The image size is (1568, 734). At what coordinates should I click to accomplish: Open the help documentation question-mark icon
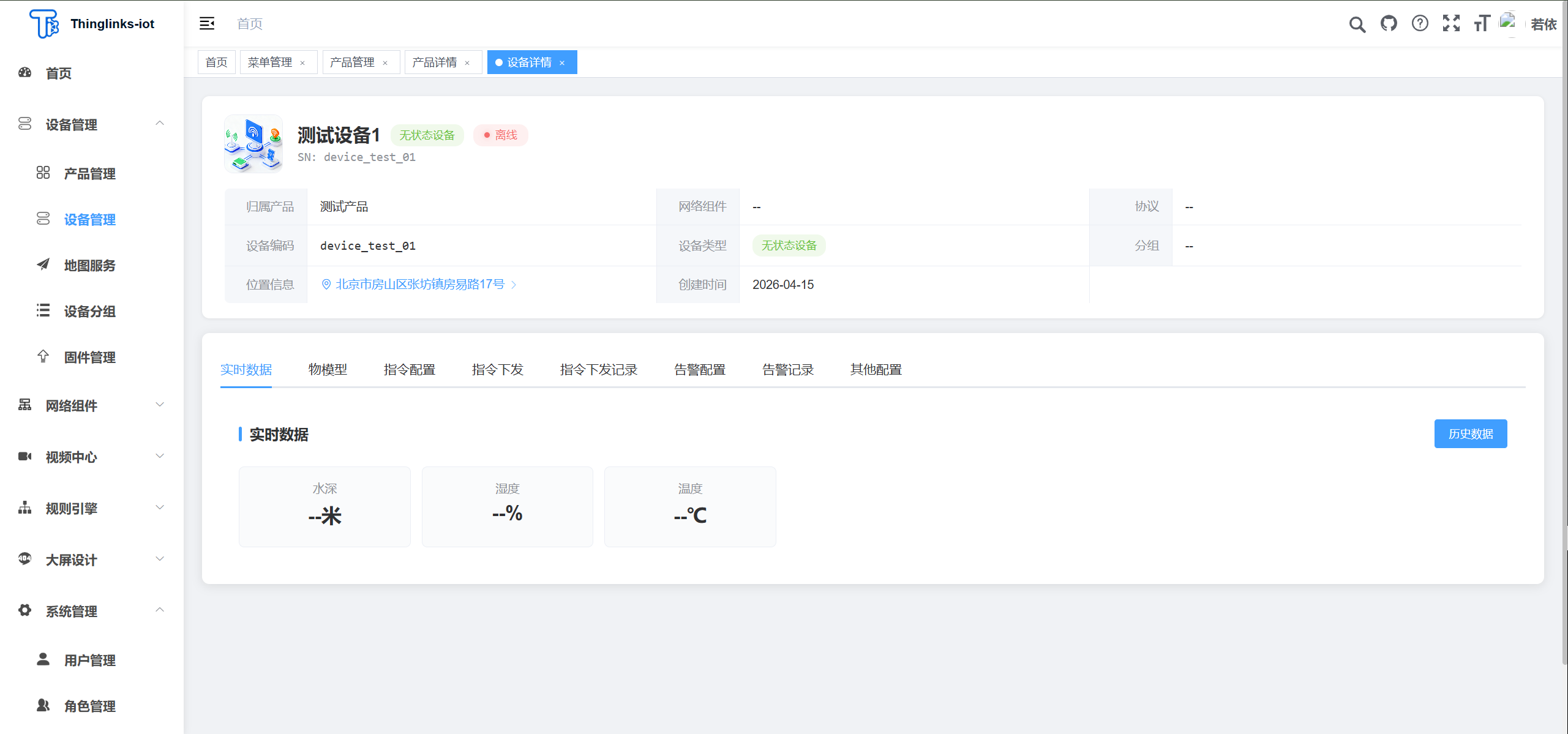1419,24
